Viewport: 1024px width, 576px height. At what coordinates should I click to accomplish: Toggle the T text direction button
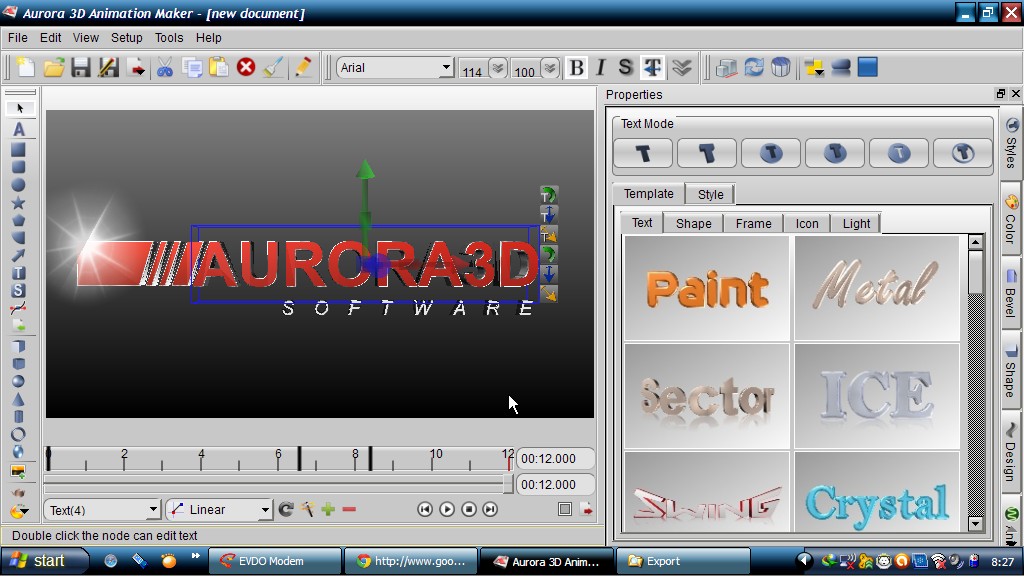point(652,67)
